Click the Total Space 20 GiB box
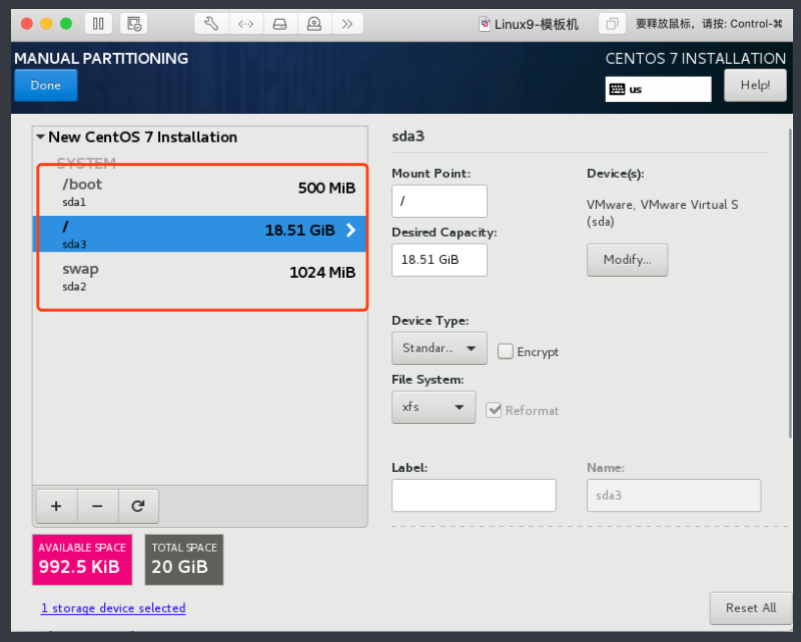Image resolution: width=801 pixels, height=642 pixels. 184,559
